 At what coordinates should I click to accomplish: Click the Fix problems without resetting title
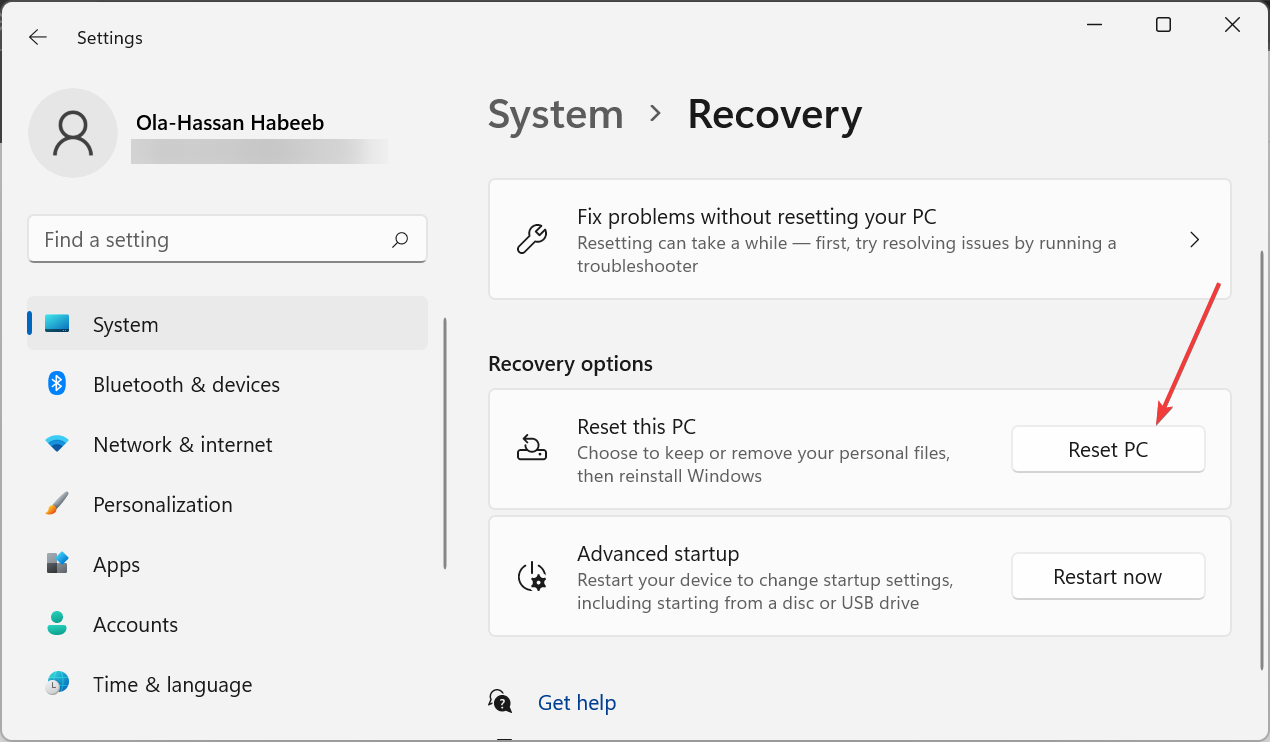point(757,217)
